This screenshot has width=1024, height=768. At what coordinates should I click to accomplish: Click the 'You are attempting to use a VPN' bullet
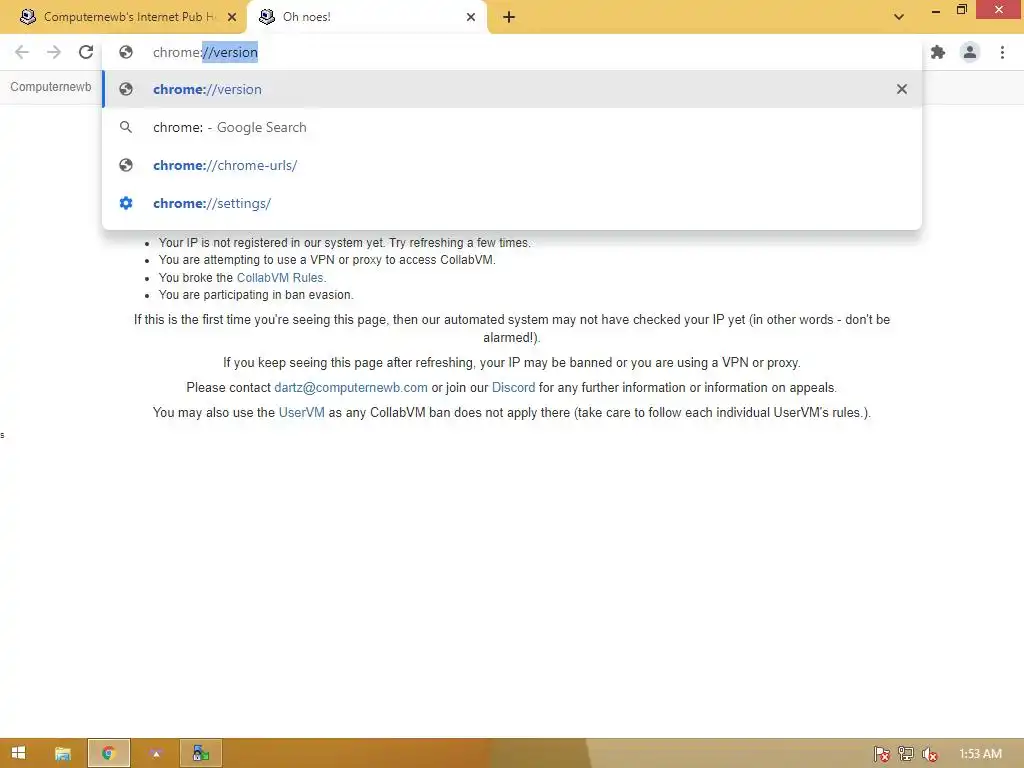point(327,260)
